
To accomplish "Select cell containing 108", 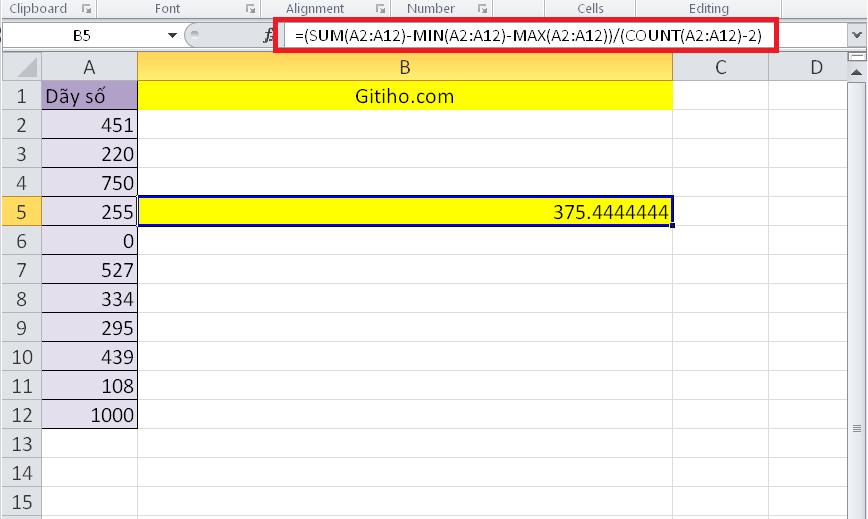I will tap(90, 385).
